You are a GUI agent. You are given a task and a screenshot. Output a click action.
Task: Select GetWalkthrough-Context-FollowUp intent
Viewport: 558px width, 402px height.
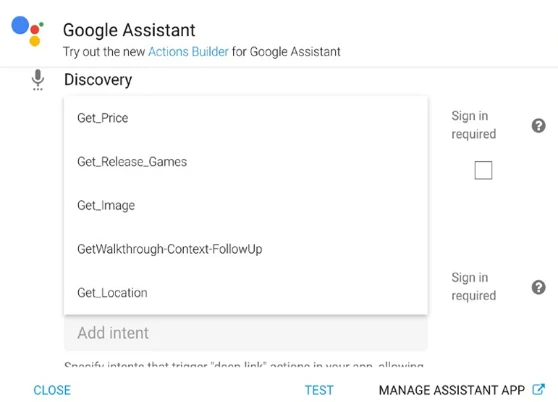click(x=246, y=249)
